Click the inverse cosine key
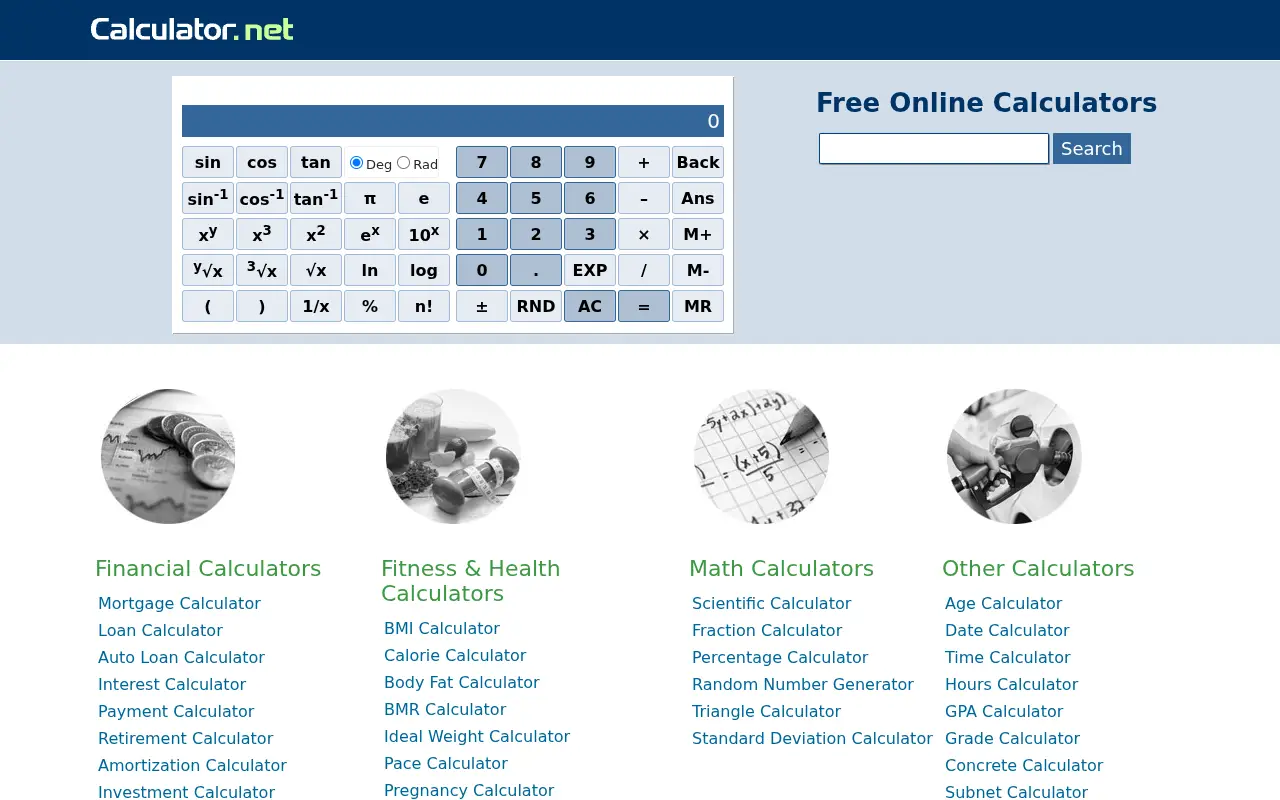 coord(262,198)
